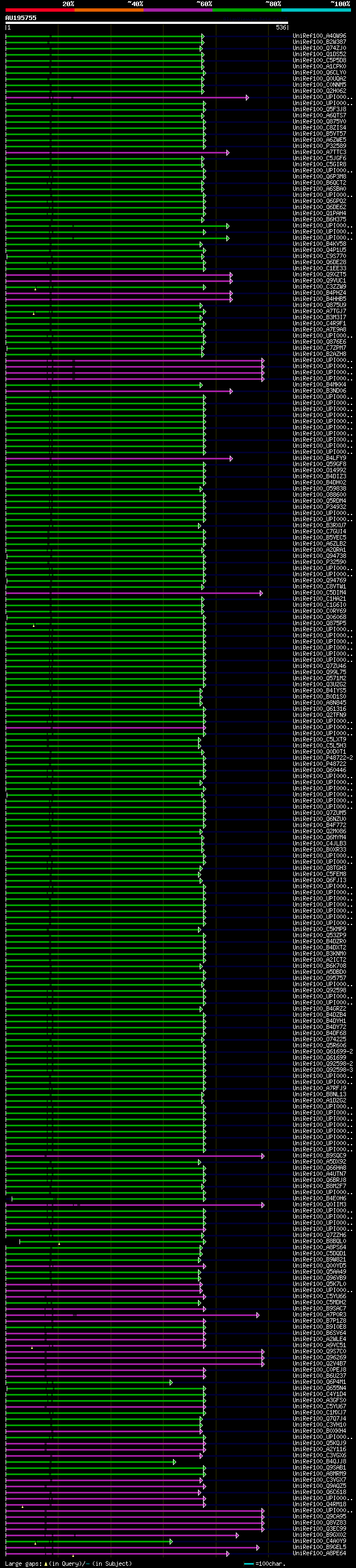The image size is (356, 1568).
Task: Select the UniRef100_C8ZIS4 label
Action: (319, 128)
